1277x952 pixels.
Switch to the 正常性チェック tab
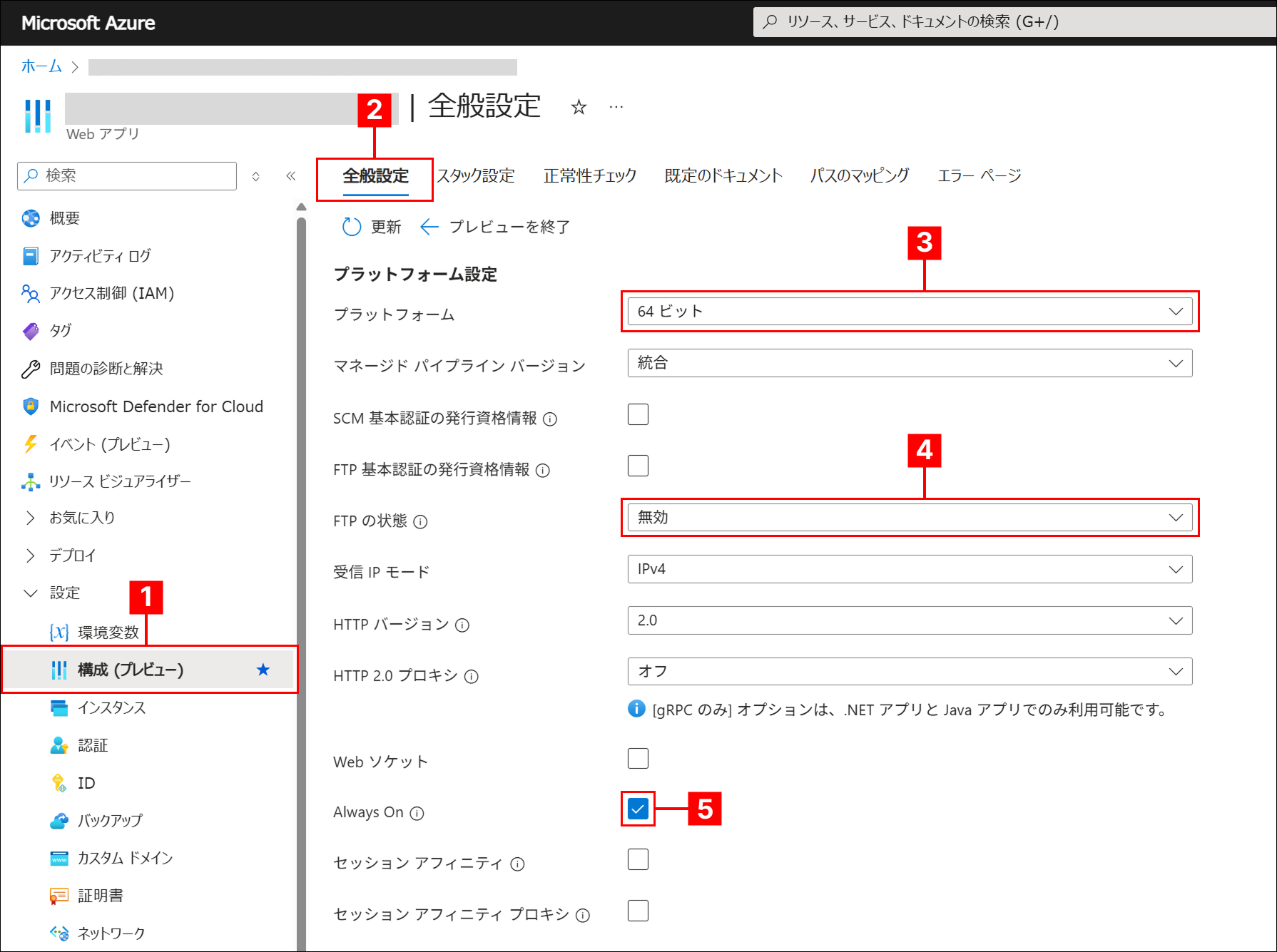[590, 176]
